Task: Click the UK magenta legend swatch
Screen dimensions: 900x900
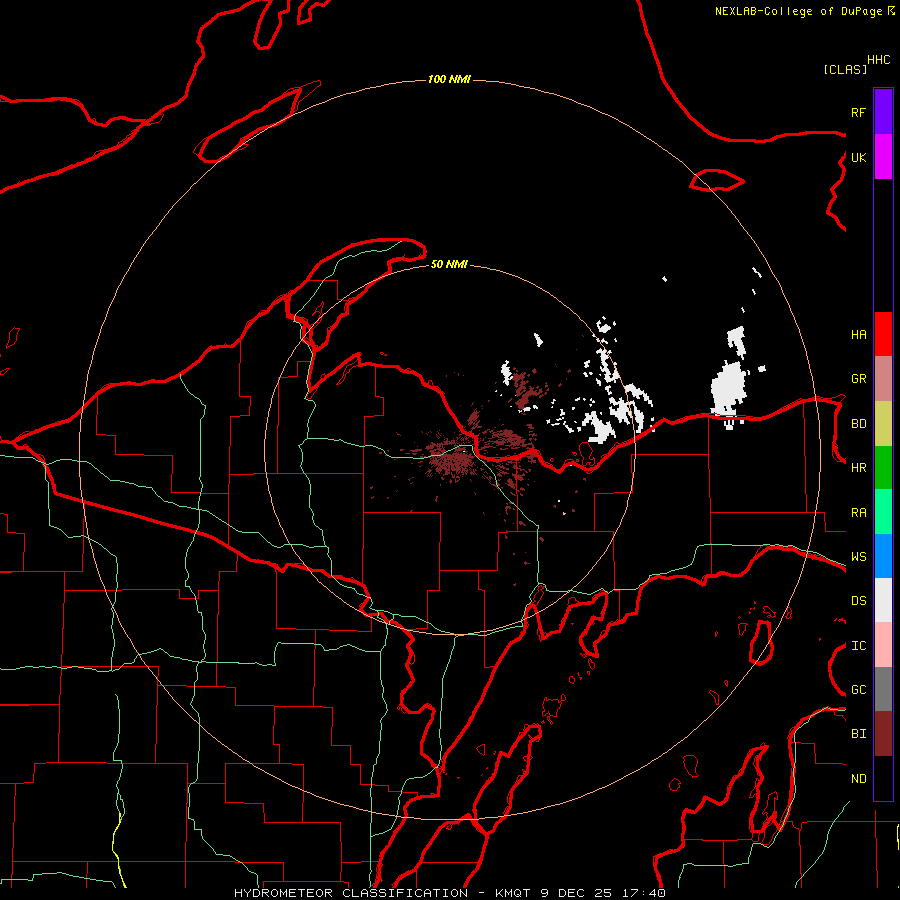Action: [x=883, y=157]
